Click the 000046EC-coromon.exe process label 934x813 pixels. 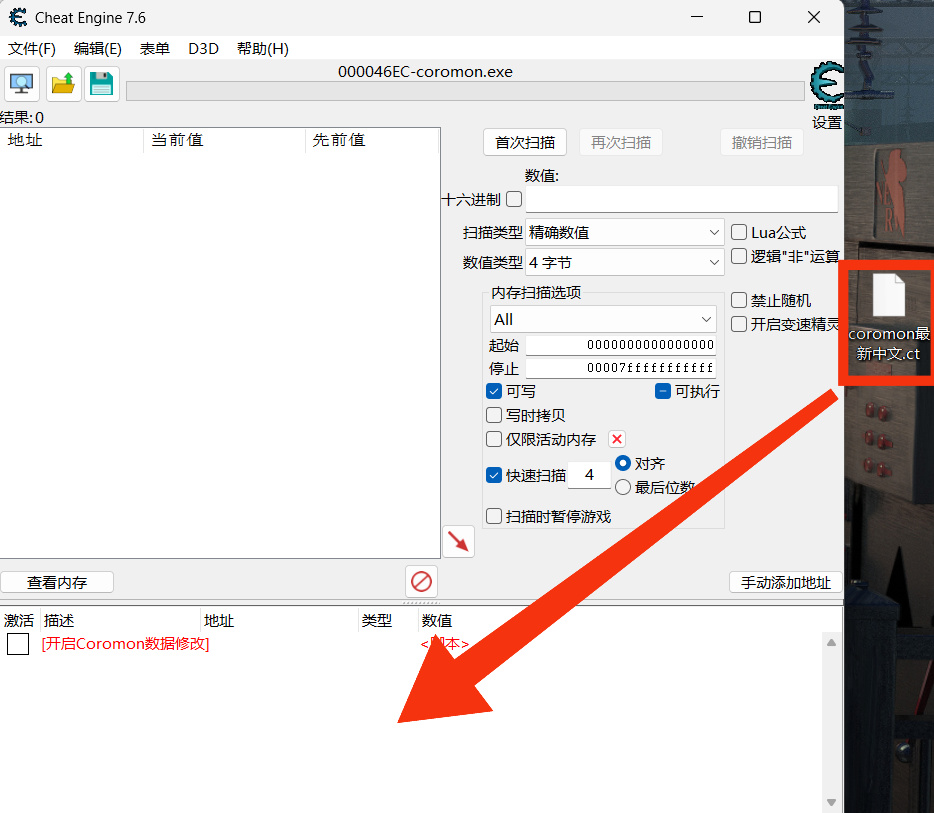click(425, 72)
